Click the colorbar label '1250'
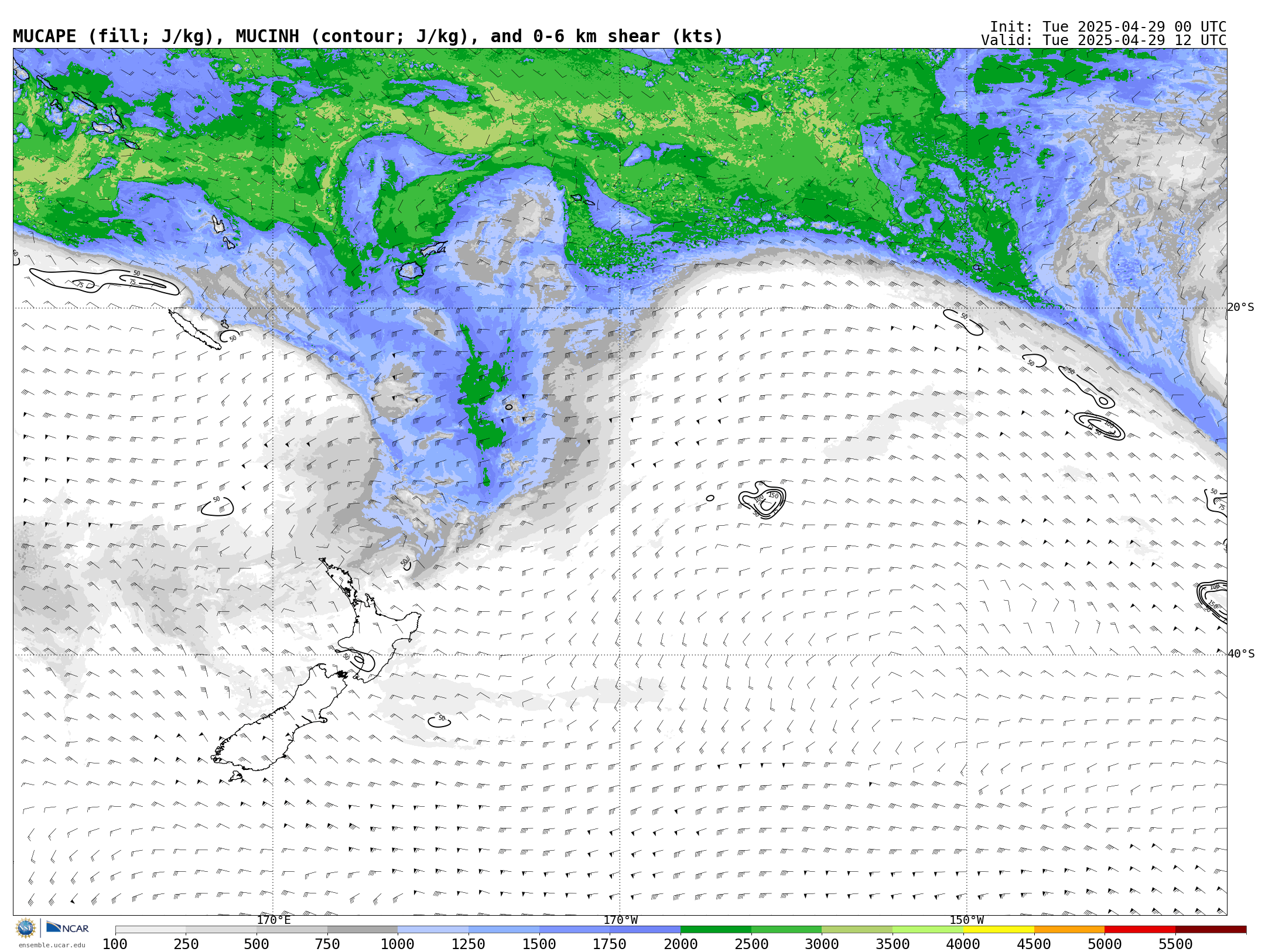 pos(469,944)
